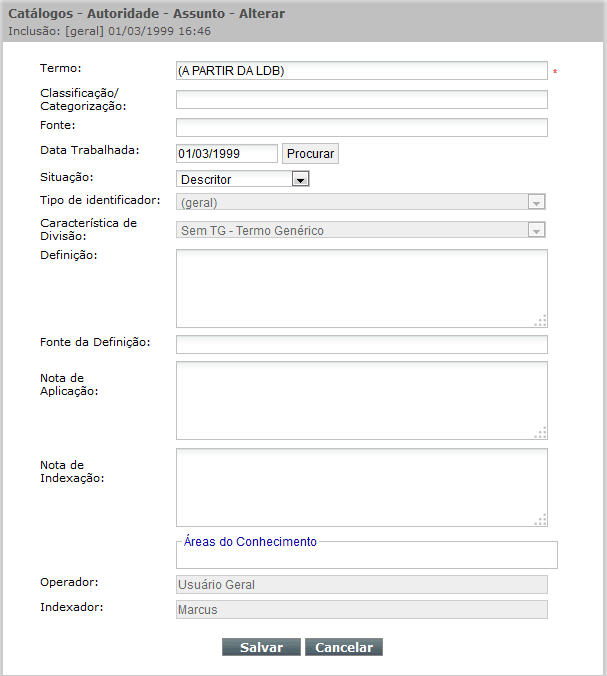Click the Classificação/Categorização input field
The image size is (607, 676).
tap(362, 100)
